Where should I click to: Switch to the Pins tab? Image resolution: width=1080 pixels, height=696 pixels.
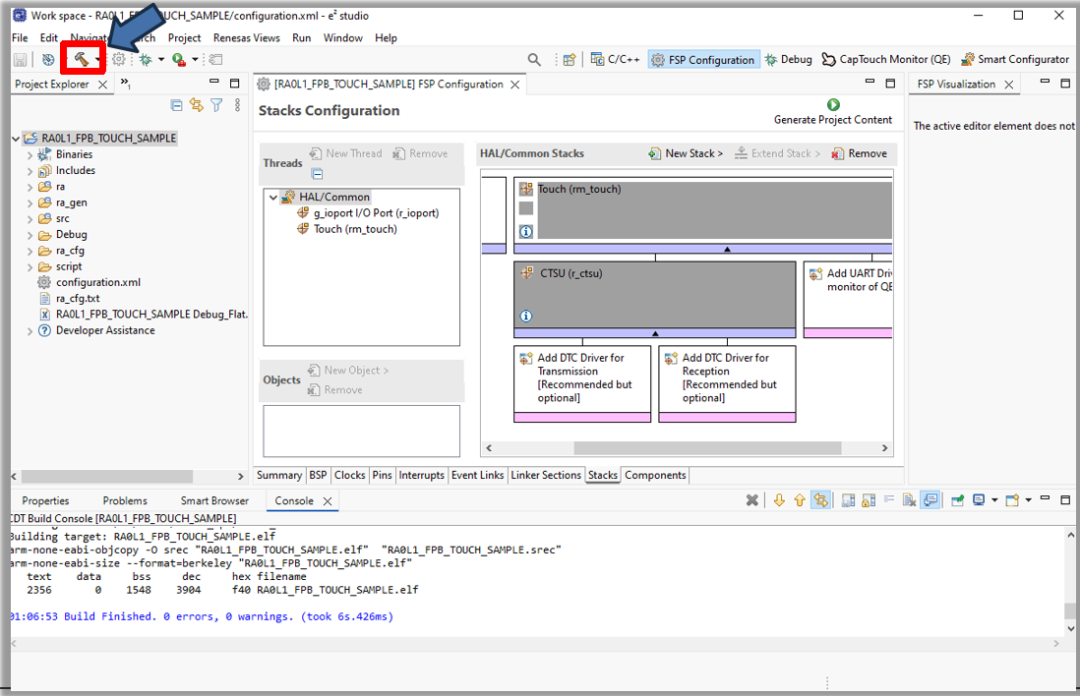(x=382, y=475)
